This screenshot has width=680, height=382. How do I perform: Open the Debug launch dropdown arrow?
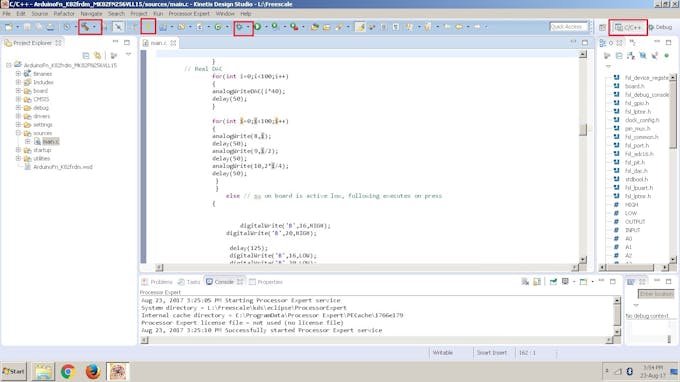coord(248,27)
